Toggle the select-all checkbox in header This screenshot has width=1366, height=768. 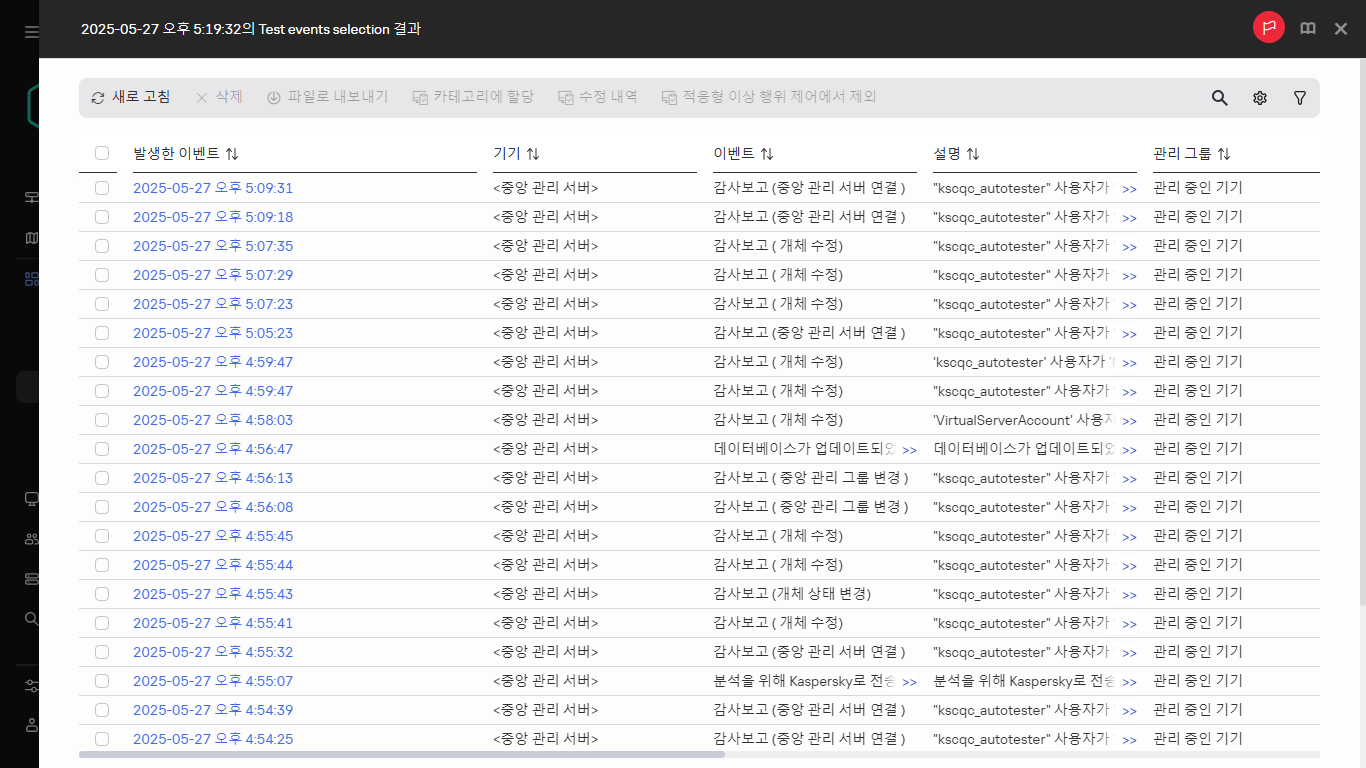click(x=102, y=153)
